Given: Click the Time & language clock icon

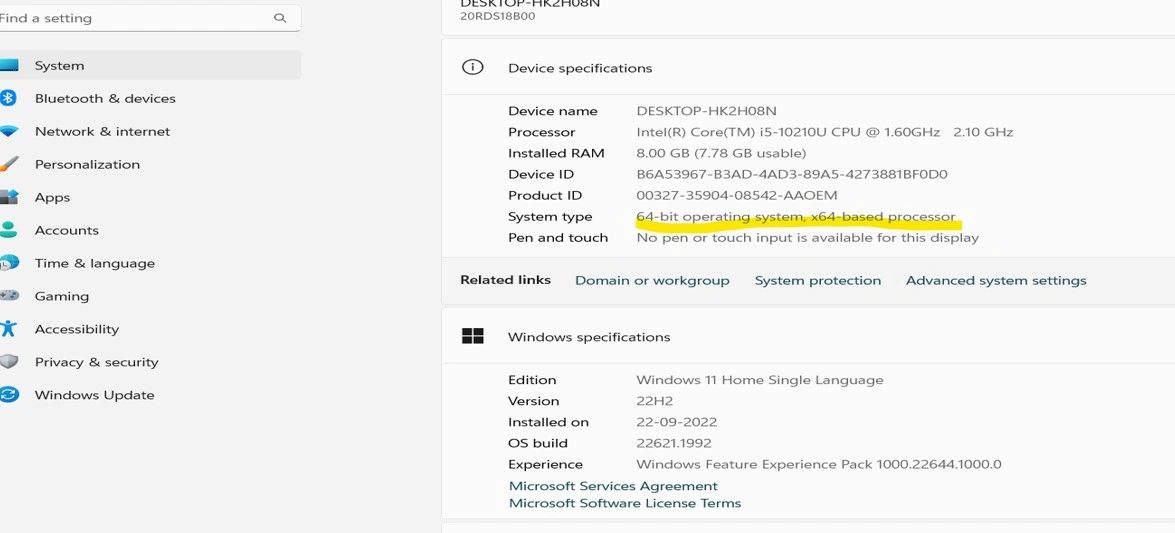Looking at the screenshot, I should coord(9,263).
